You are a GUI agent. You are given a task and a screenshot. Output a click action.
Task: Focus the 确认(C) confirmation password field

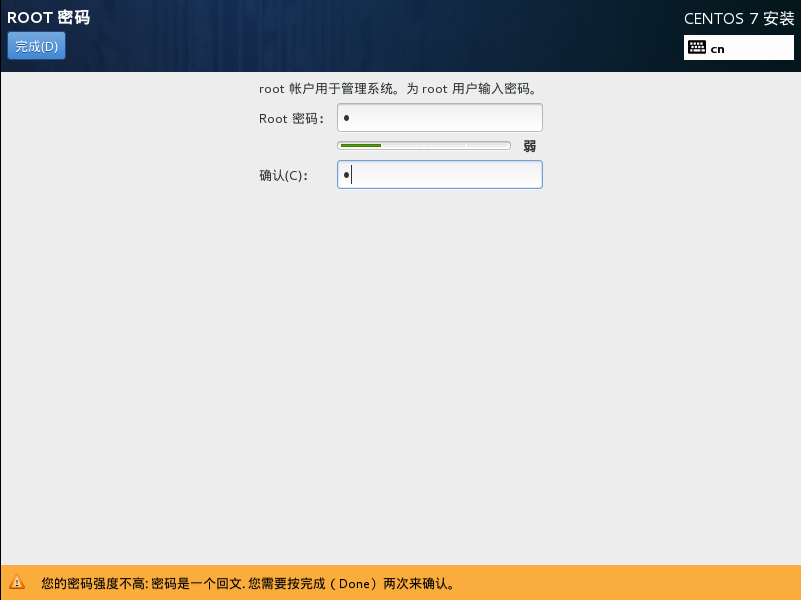(440, 175)
